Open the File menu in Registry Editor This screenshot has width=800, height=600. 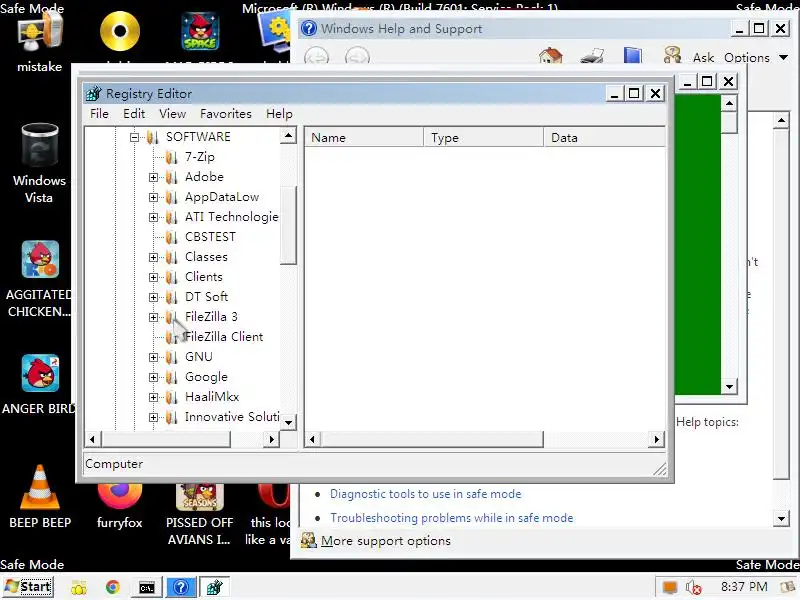99,114
